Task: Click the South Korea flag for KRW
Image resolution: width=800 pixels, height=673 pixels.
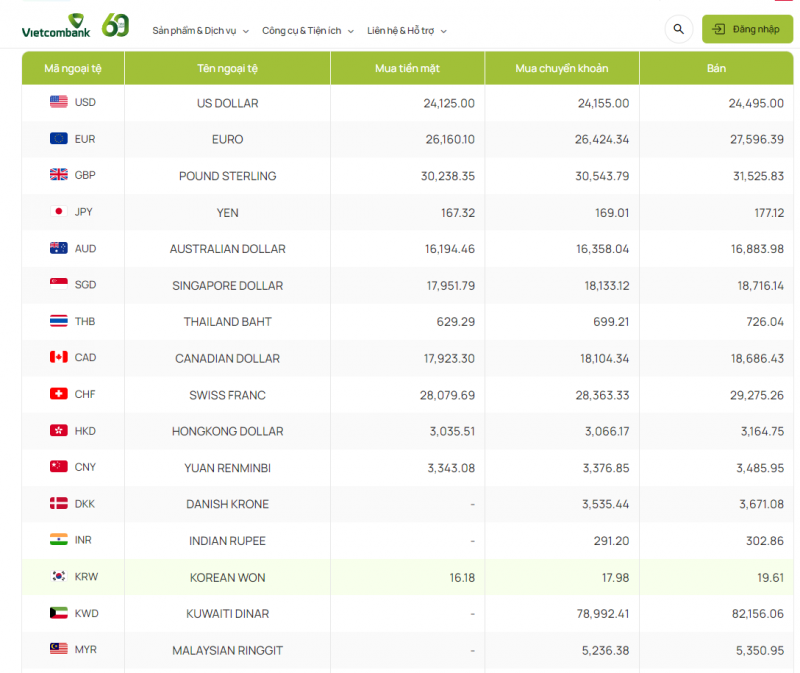Action: click(x=59, y=577)
